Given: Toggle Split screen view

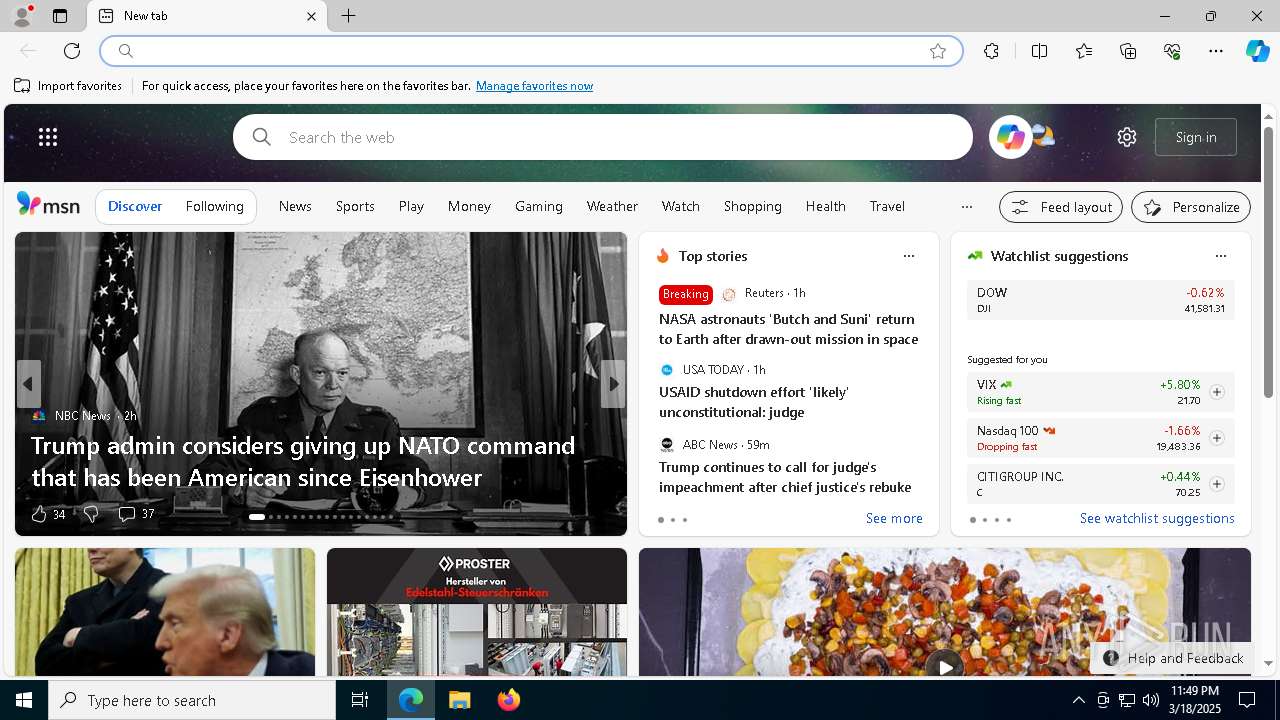Looking at the screenshot, I should (x=1039, y=51).
